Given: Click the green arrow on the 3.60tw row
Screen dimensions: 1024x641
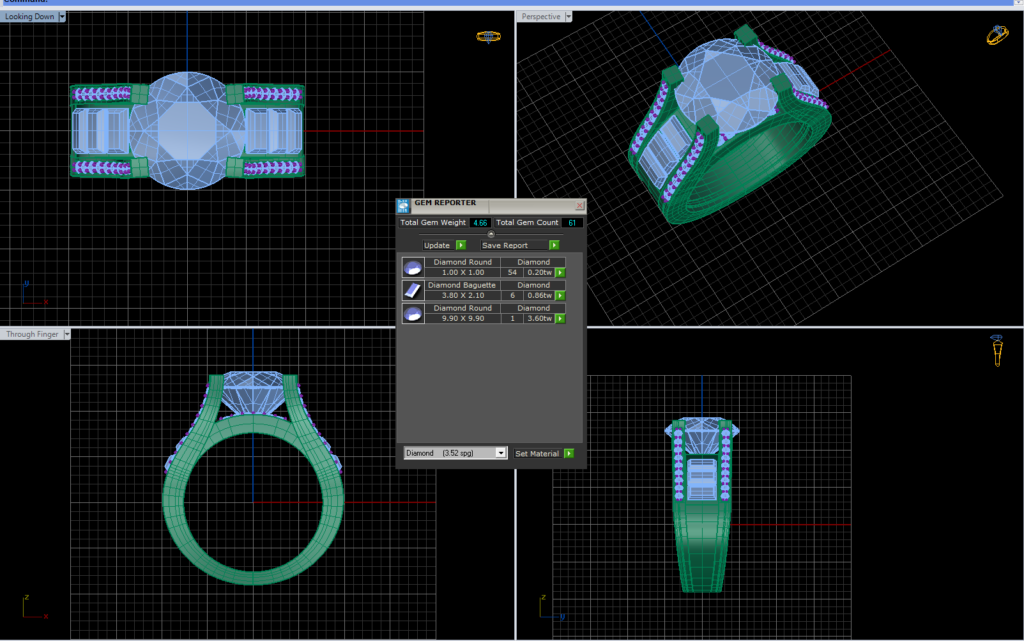Looking at the screenshot, I should tap(560, 319).
